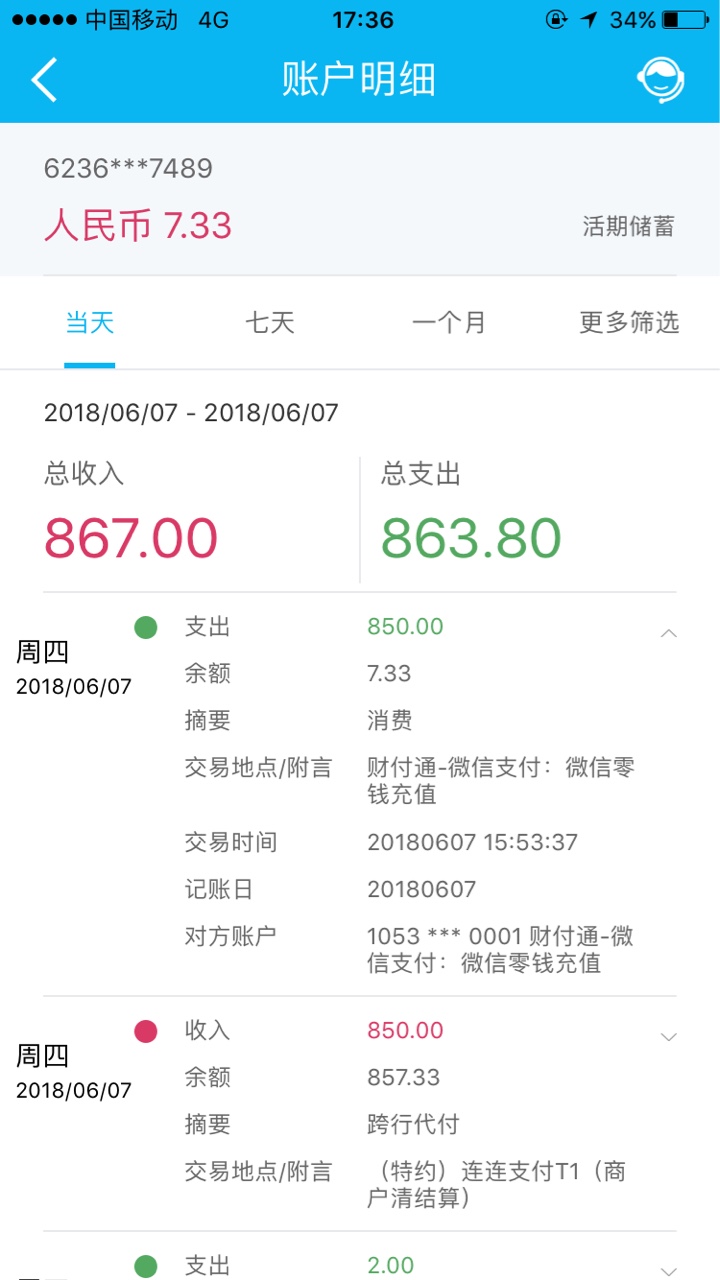
Task: Tap total income amount 867.00
Action: [131, 538]
